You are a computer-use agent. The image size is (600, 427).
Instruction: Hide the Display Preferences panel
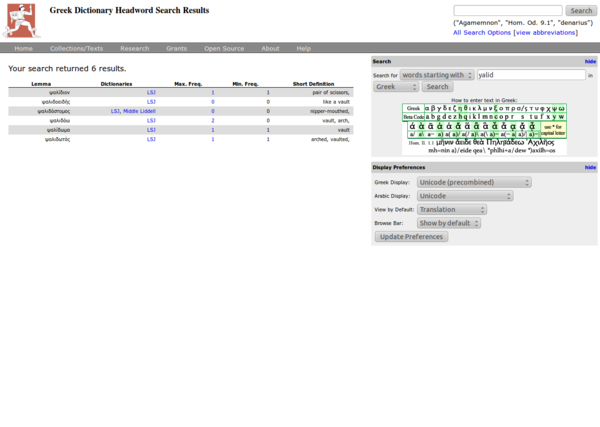[590, 167]
